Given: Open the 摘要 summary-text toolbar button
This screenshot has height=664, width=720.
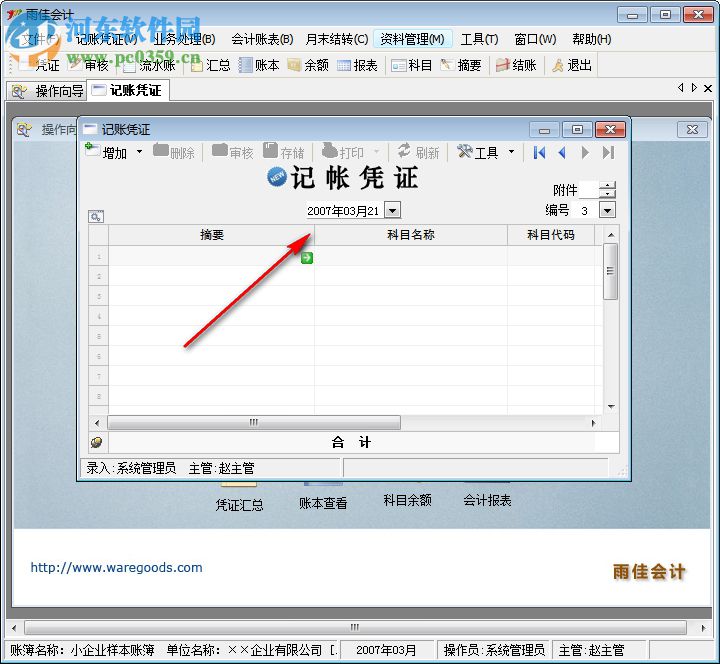Looking at the screenshot, I should coord(461,66).
